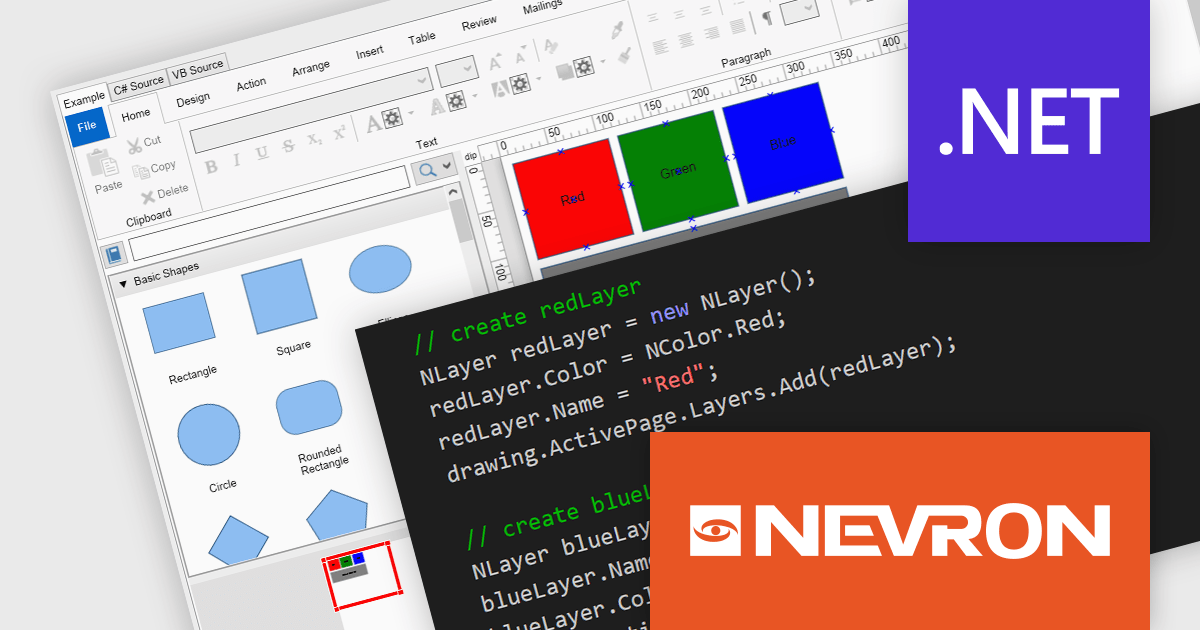
Task: Click the shape library scroll up arrow
Action: tap(453, 190)
